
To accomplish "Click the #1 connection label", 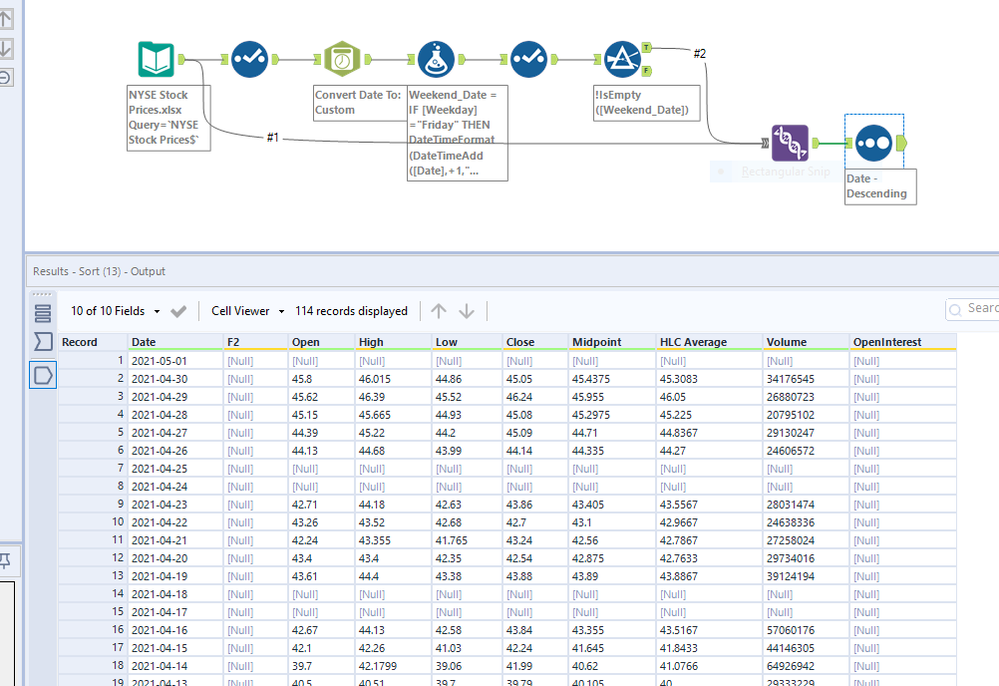I will [x=273, y=137].
